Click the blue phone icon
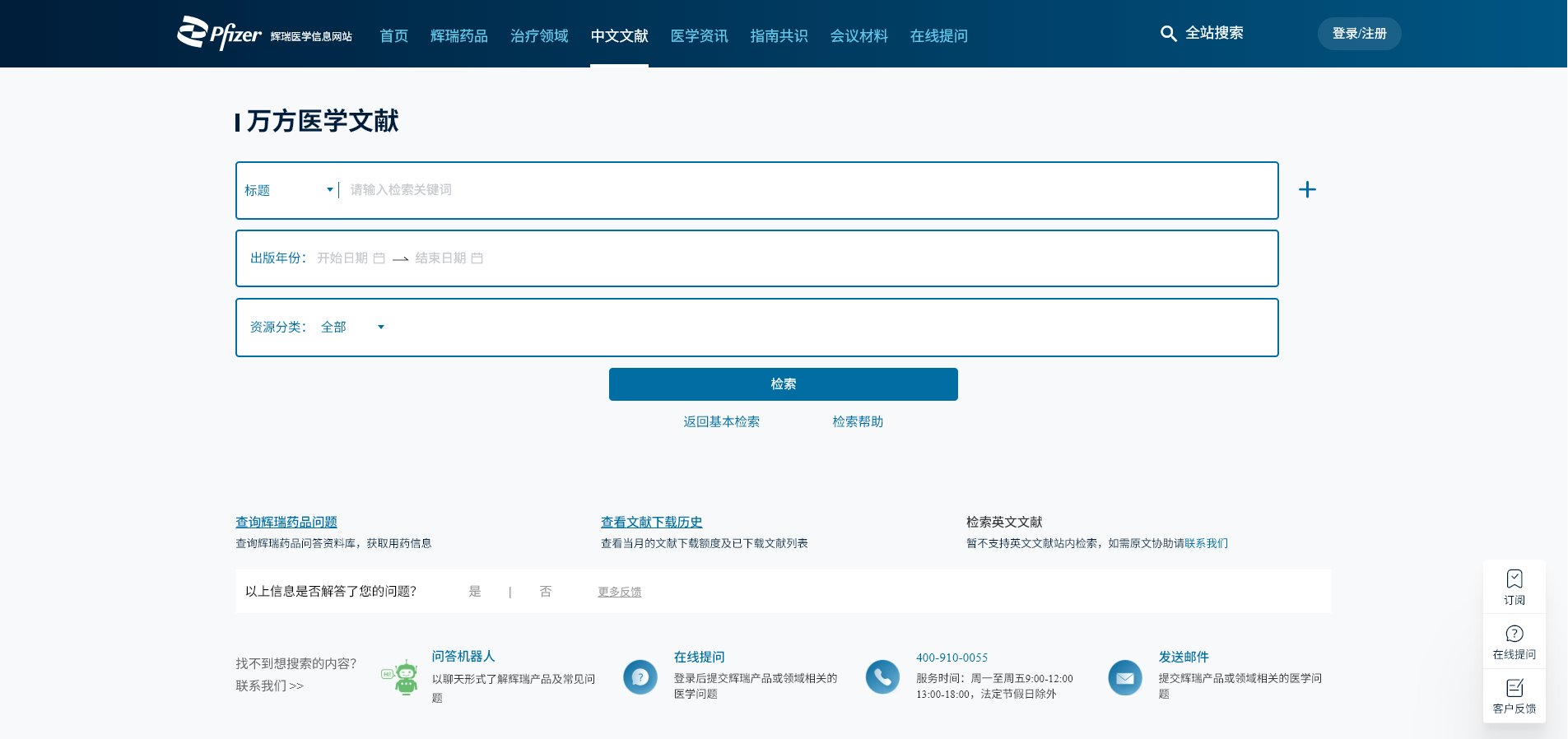1568x739 pixels. coord(882,677)
